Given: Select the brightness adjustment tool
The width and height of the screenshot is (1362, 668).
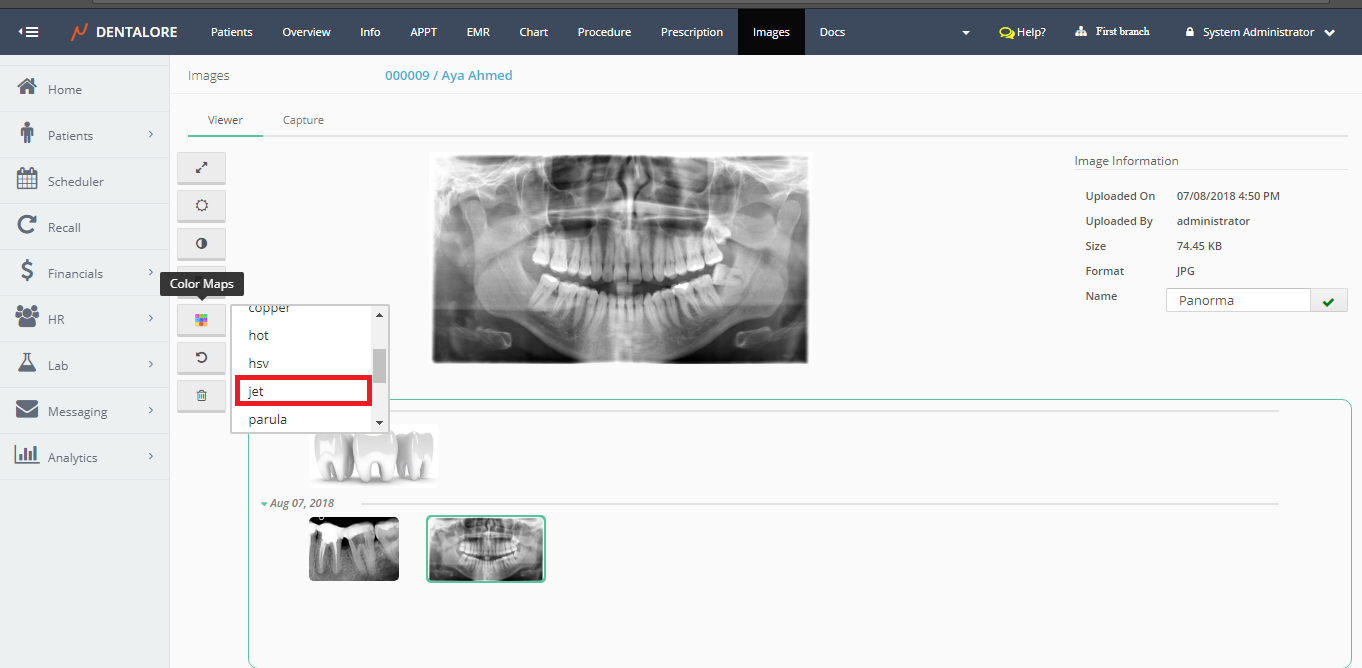Looking at the screenshot, I should [201, 205].
